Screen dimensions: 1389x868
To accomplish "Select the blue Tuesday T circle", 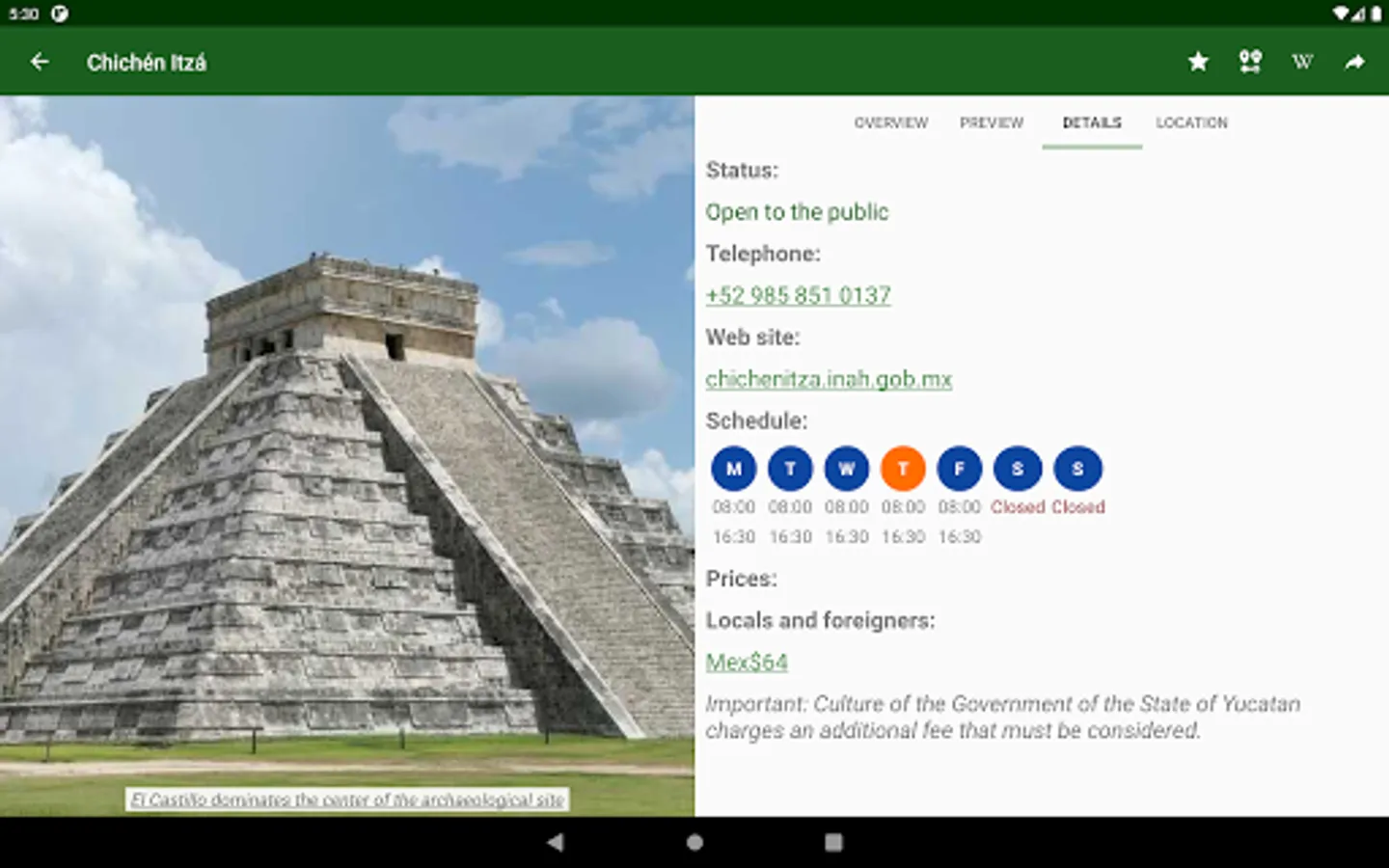I will [790, 469].
